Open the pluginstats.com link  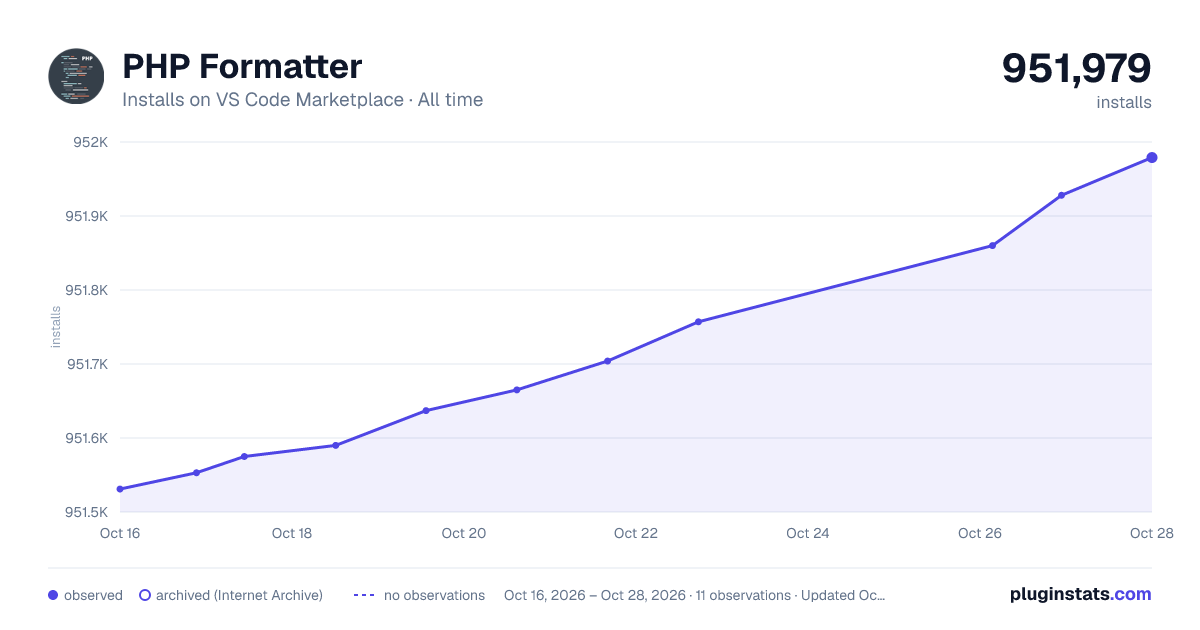(x=1080, y=594)
